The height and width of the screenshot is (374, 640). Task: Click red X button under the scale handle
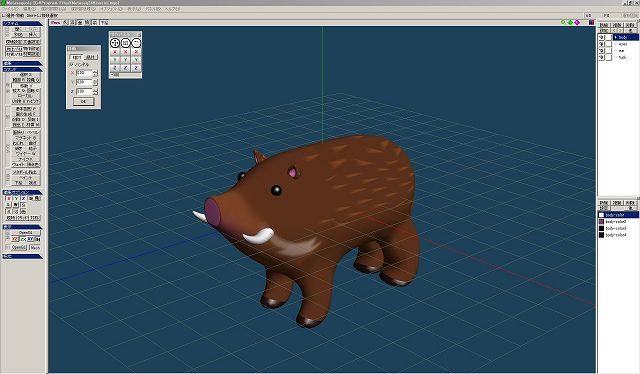click(126, 52)
